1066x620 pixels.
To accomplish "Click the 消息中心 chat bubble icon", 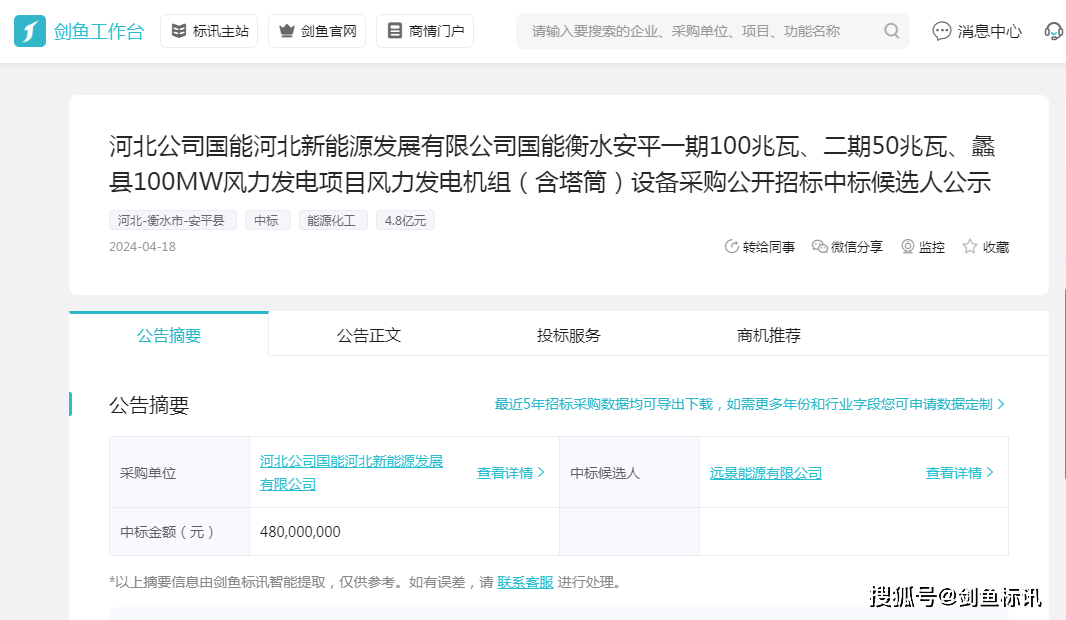I will tap(942, 31).
